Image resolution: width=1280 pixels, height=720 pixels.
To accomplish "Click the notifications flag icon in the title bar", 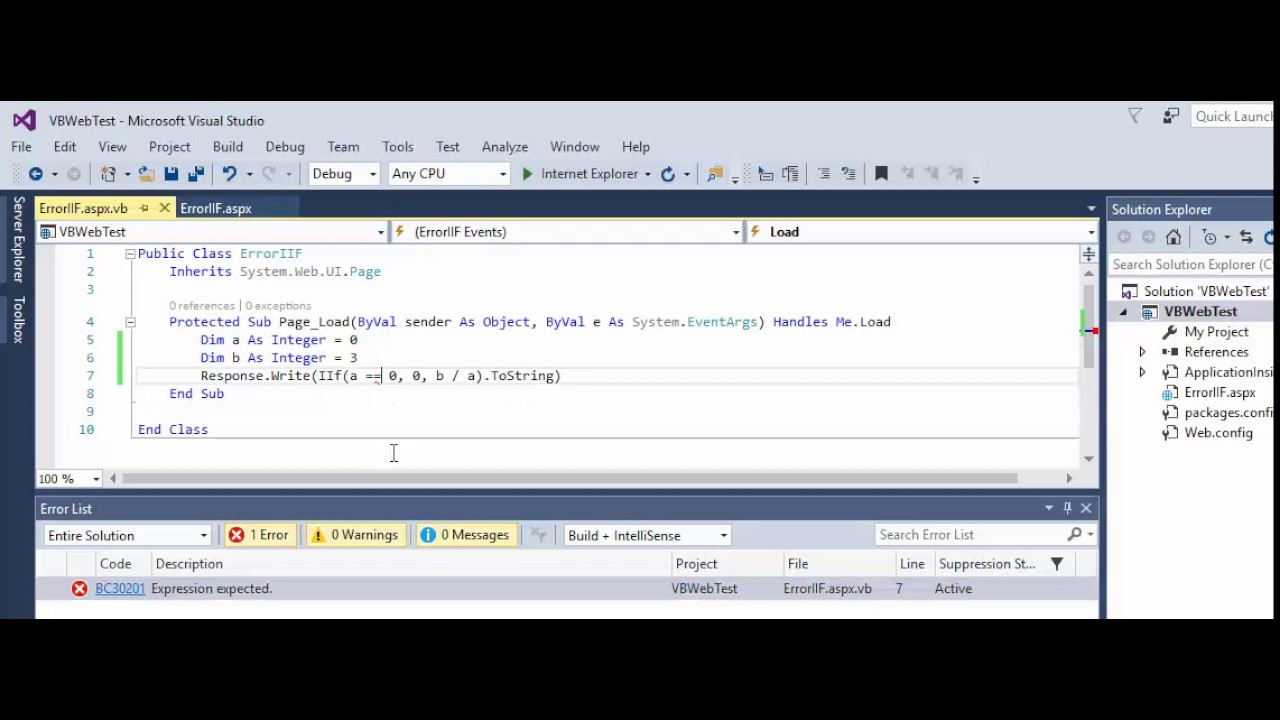I will [1135, 117].
